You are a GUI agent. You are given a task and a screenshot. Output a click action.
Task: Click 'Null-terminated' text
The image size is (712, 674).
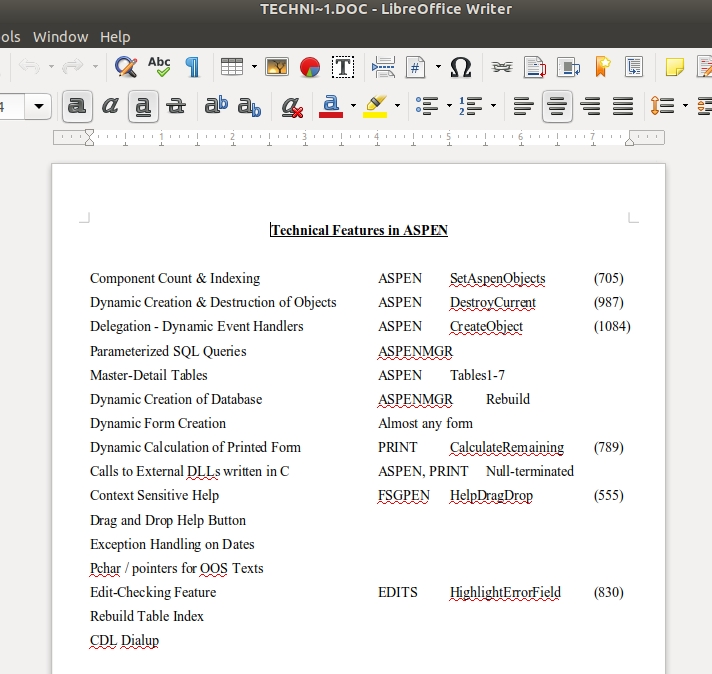click(530, 471)
